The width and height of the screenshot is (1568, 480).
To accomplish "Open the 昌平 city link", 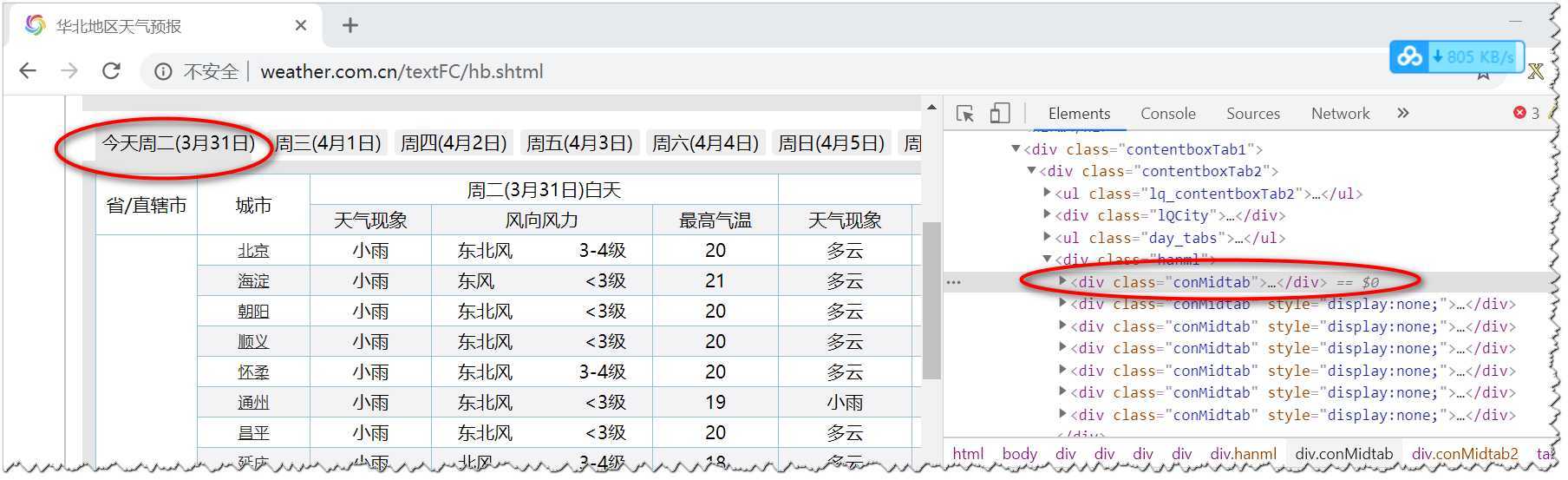I will (253, 433).
